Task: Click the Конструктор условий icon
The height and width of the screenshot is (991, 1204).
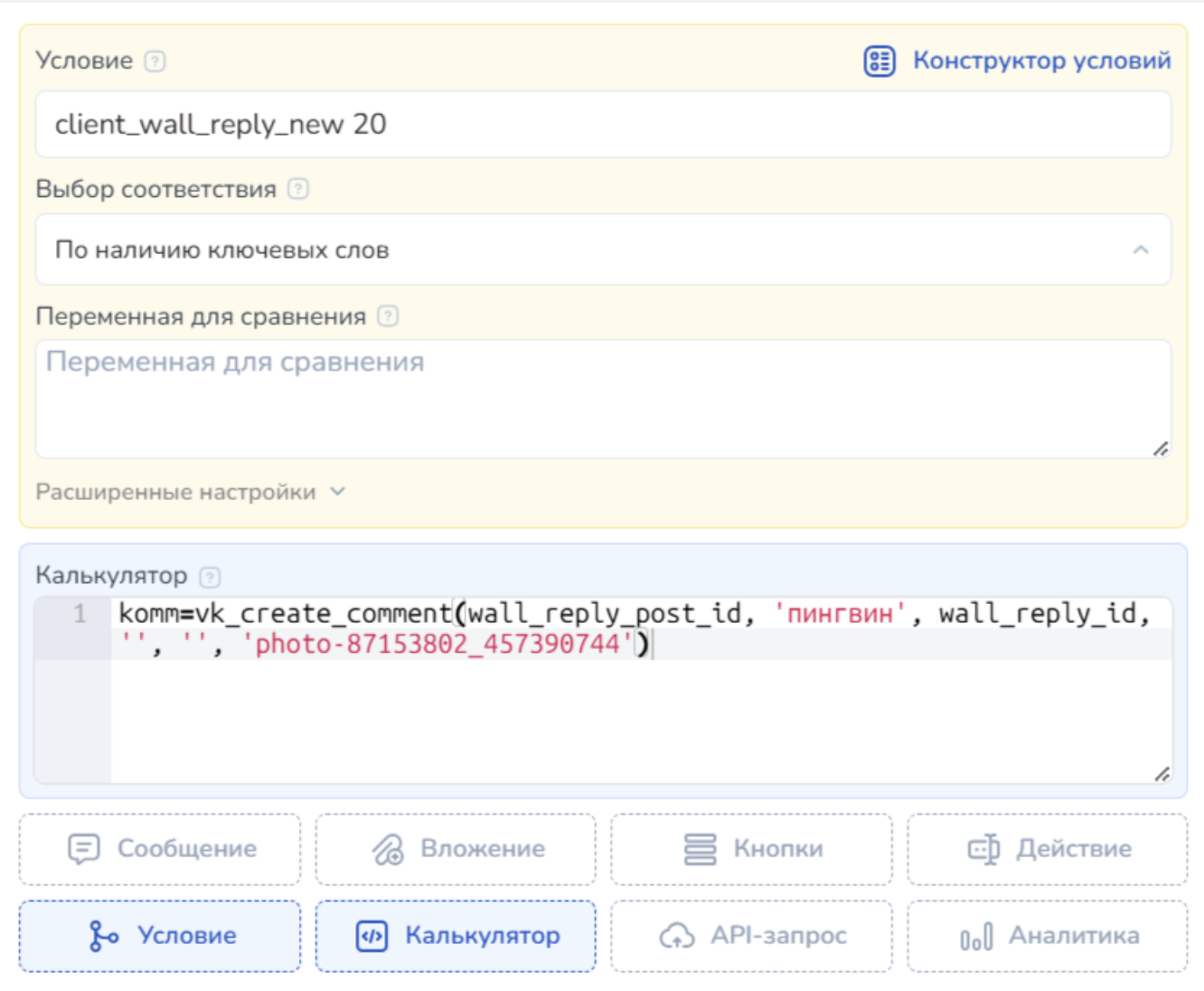Action: pyautogui.click(x=879, y=61)
